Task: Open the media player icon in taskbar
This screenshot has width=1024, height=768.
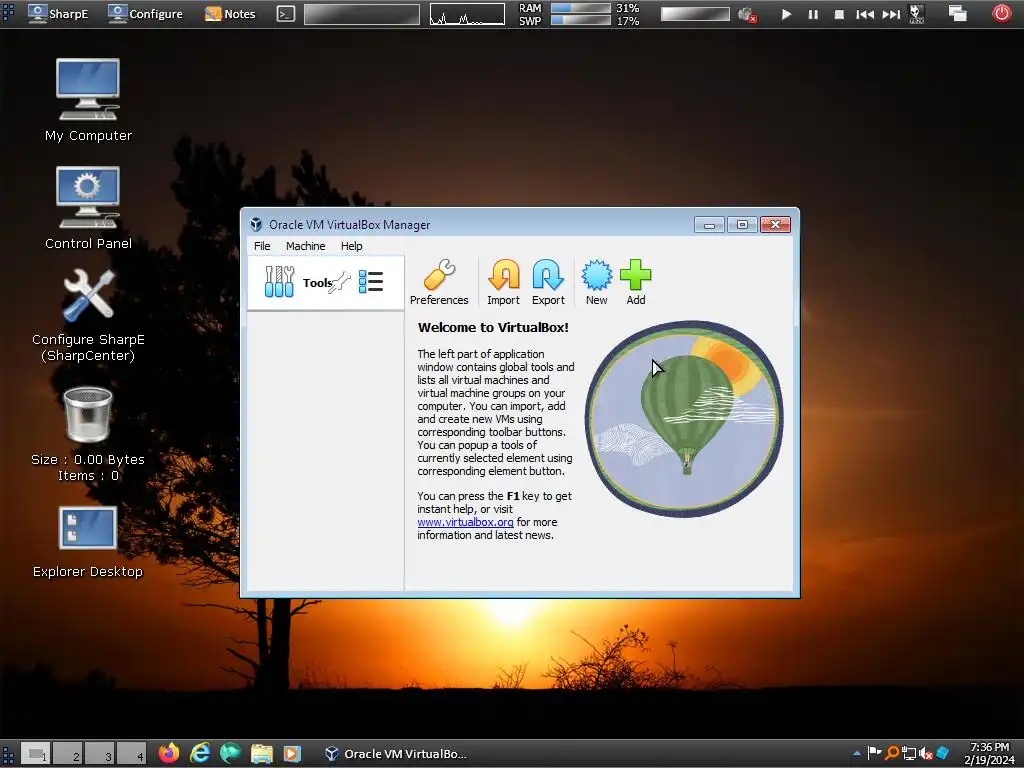Action: 292,754
